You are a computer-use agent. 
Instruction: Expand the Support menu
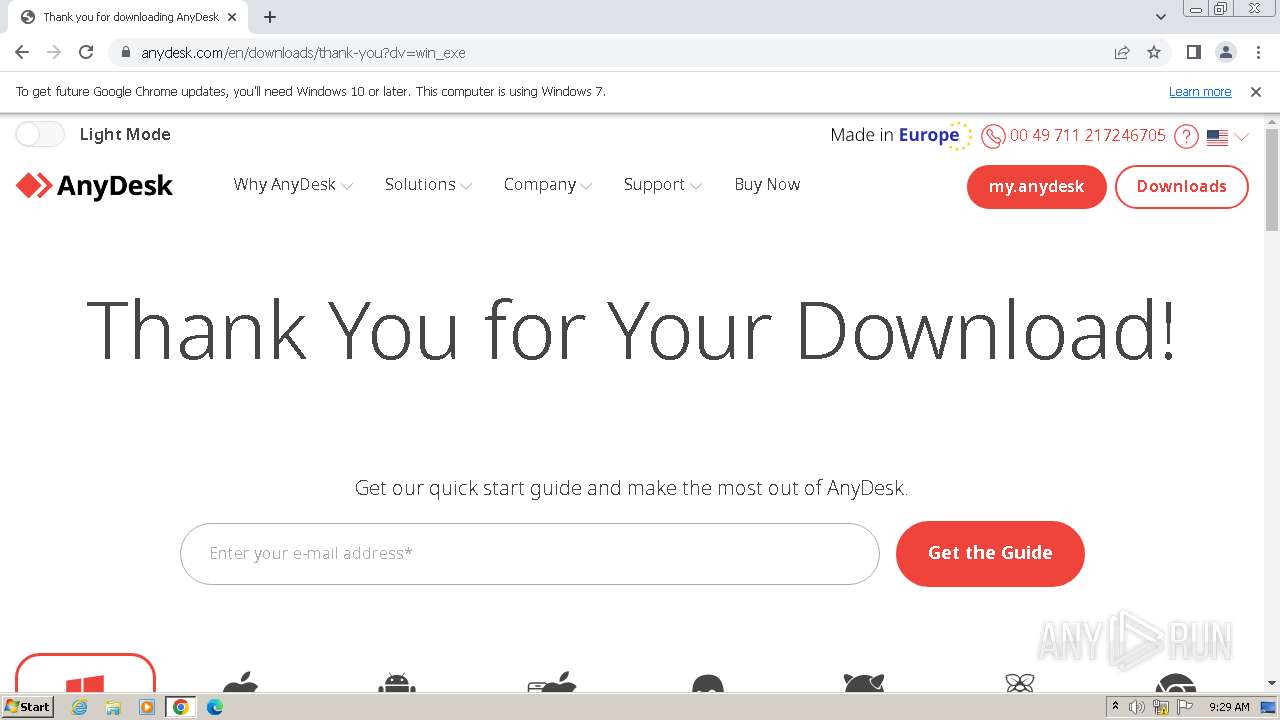click(663, 185)
